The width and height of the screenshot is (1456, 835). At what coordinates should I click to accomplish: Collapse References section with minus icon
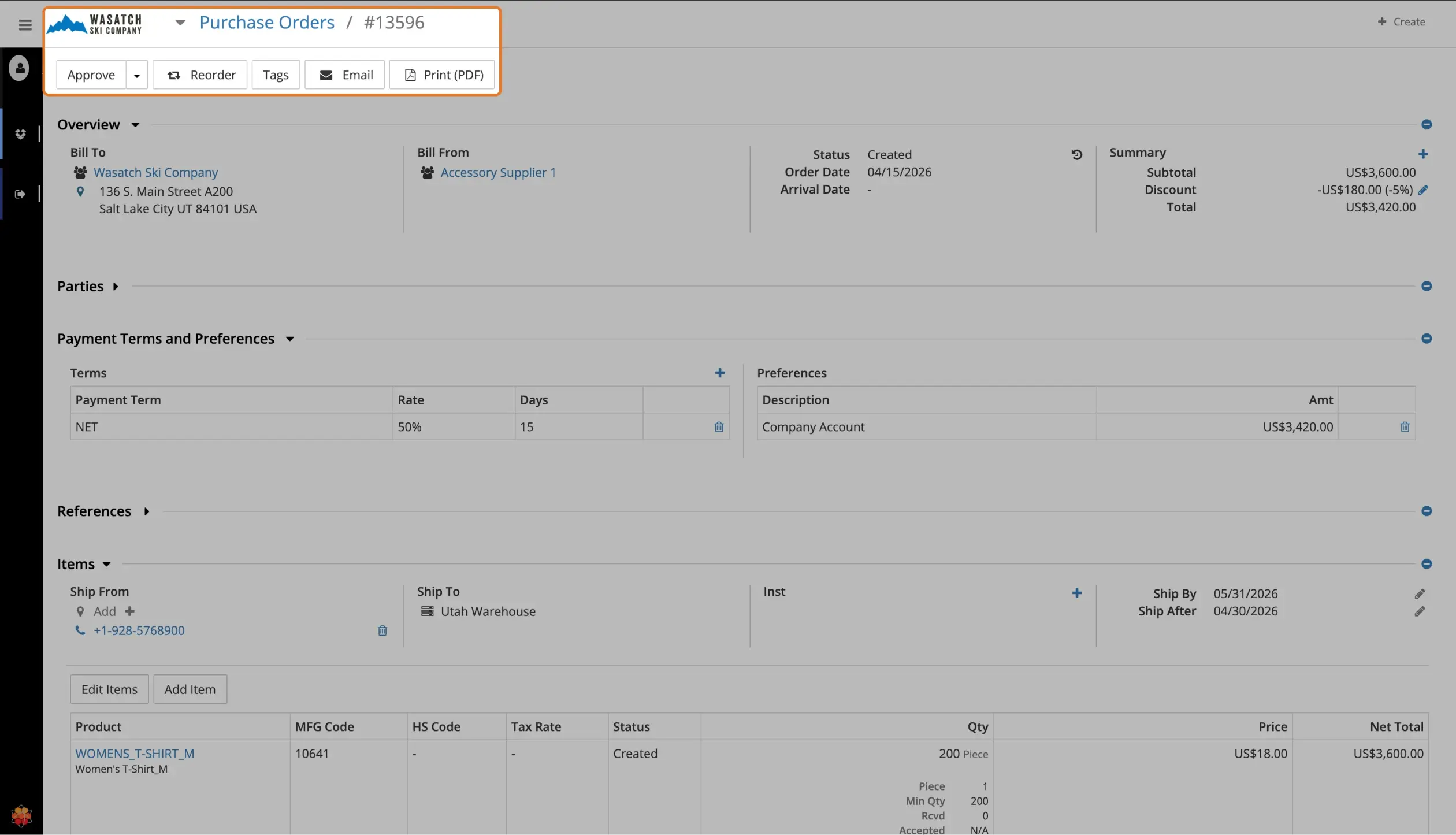click(1427, 511)
